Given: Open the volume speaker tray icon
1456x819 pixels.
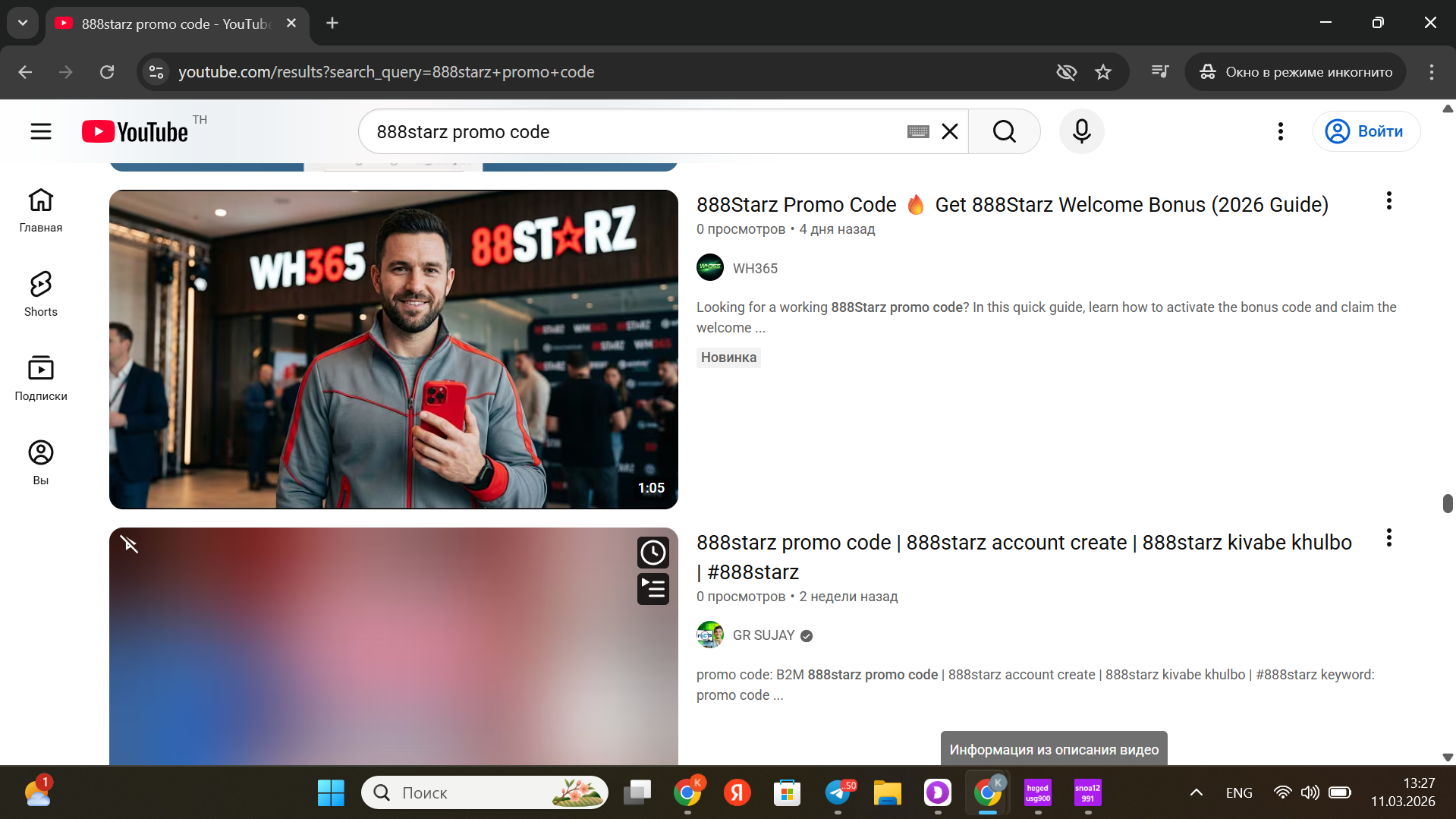Looking at the screenshot, I should click(1310, 792).
